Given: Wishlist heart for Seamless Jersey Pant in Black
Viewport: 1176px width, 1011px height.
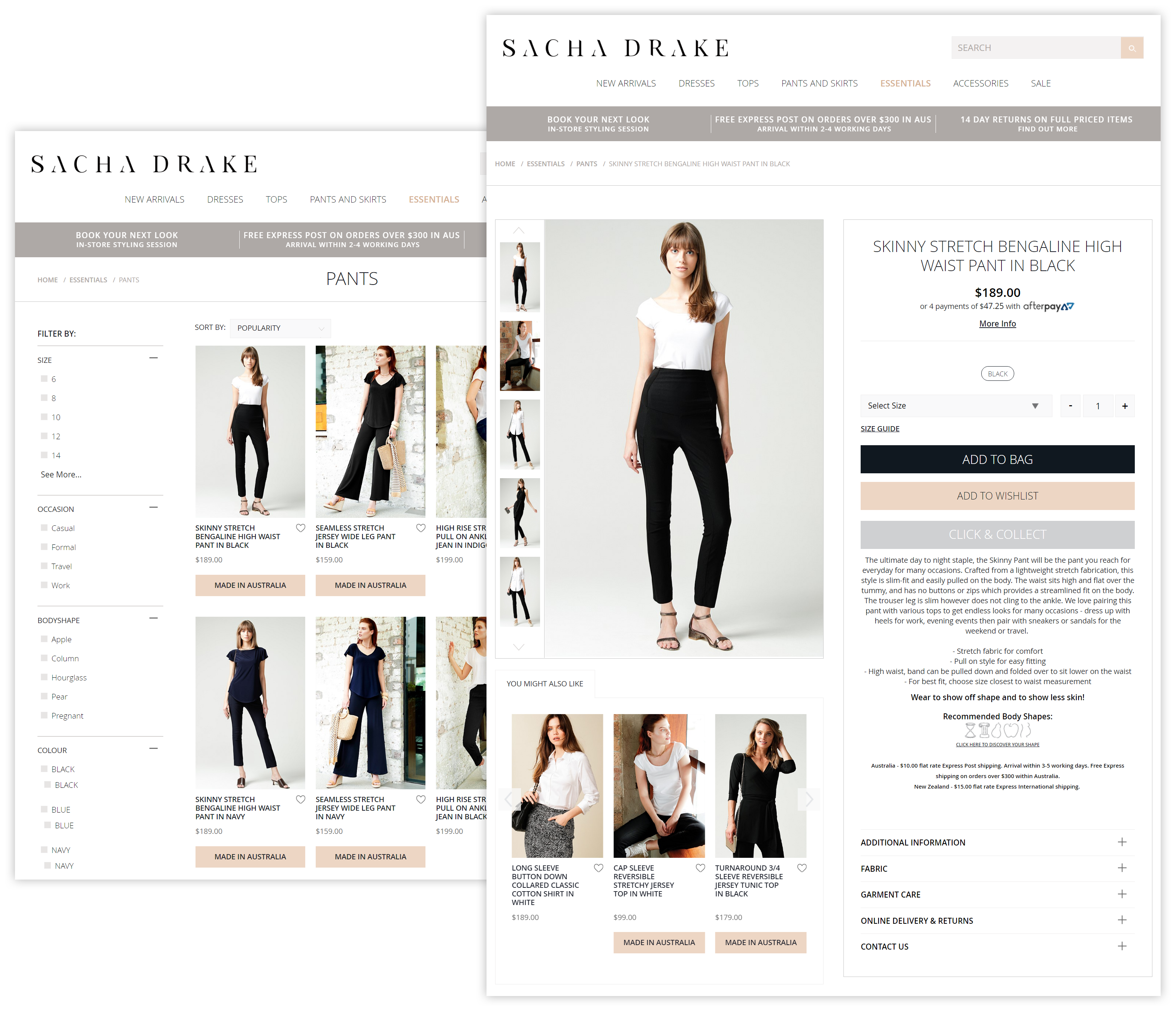Looking at the screenshot, I should point(421,528).
